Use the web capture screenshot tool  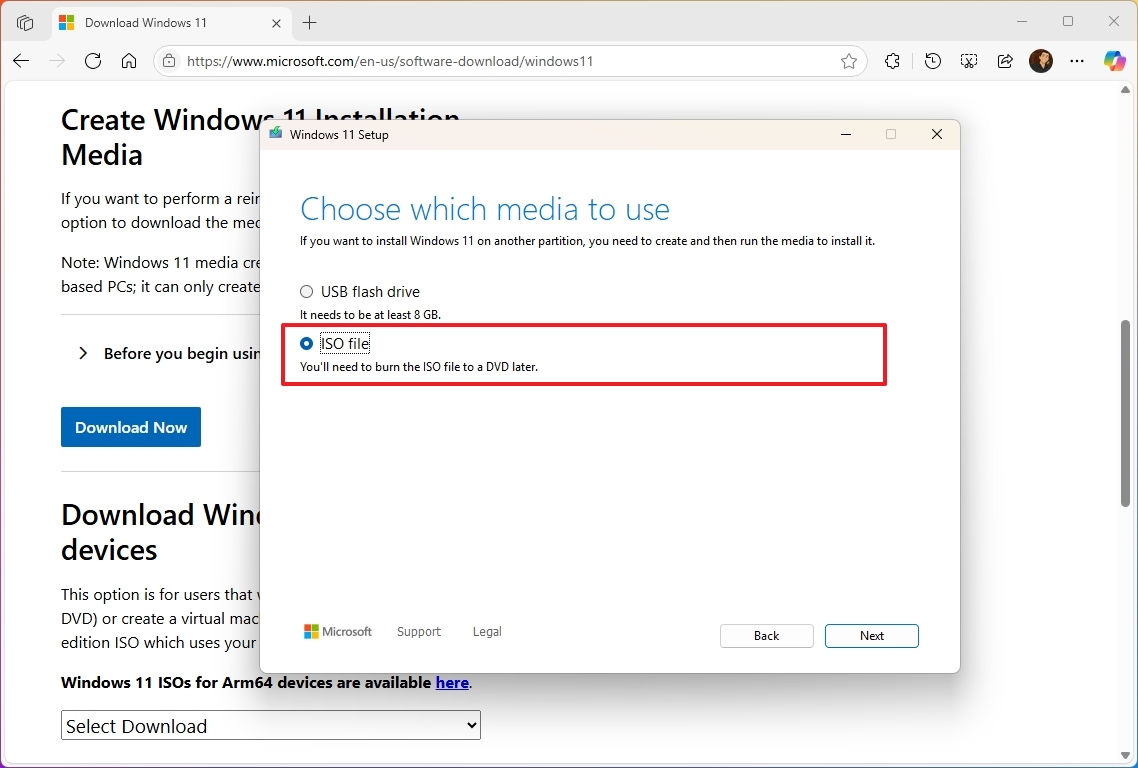click(968, 61)
